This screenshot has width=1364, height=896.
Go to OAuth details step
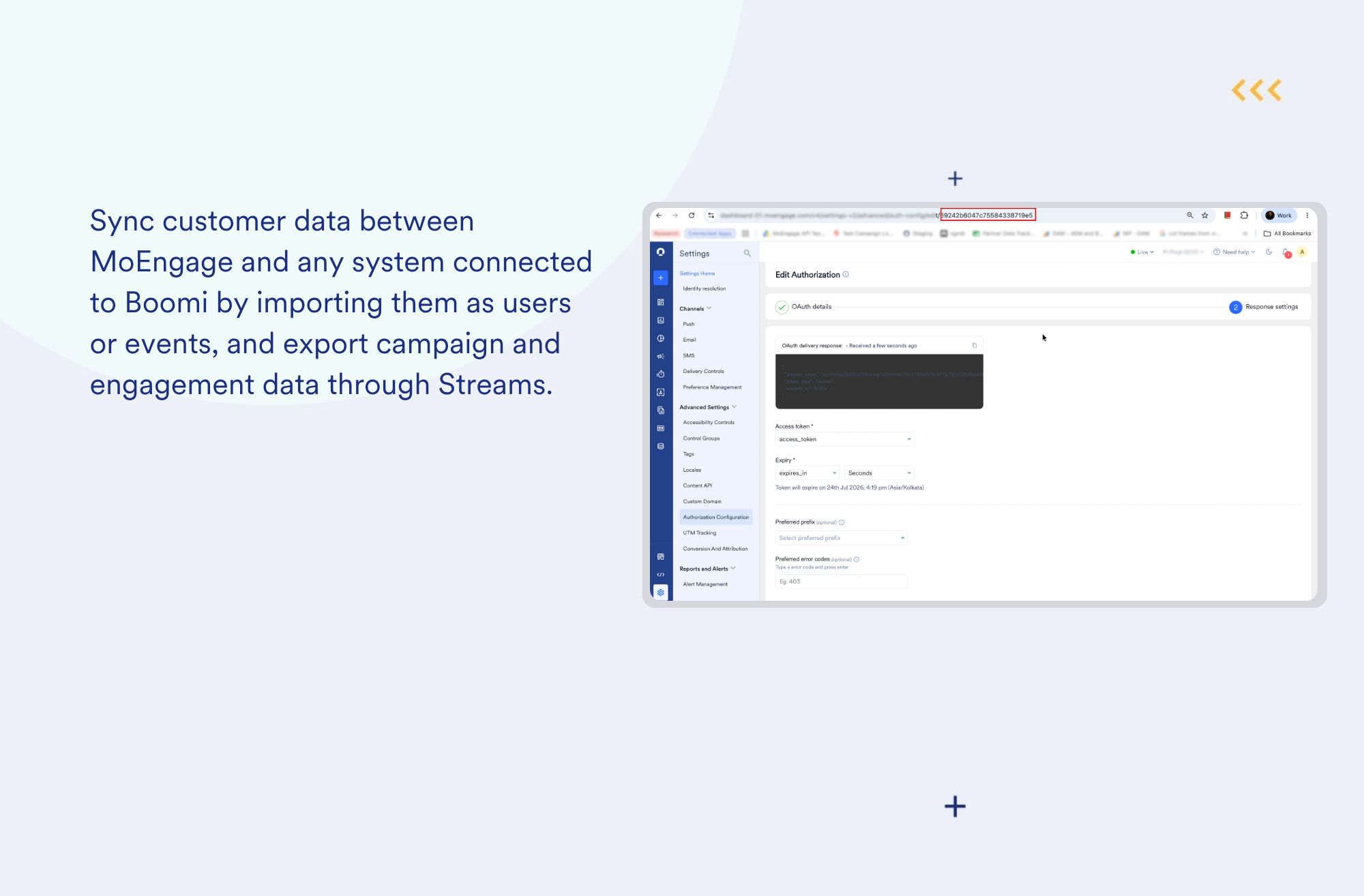click(803, 307)
